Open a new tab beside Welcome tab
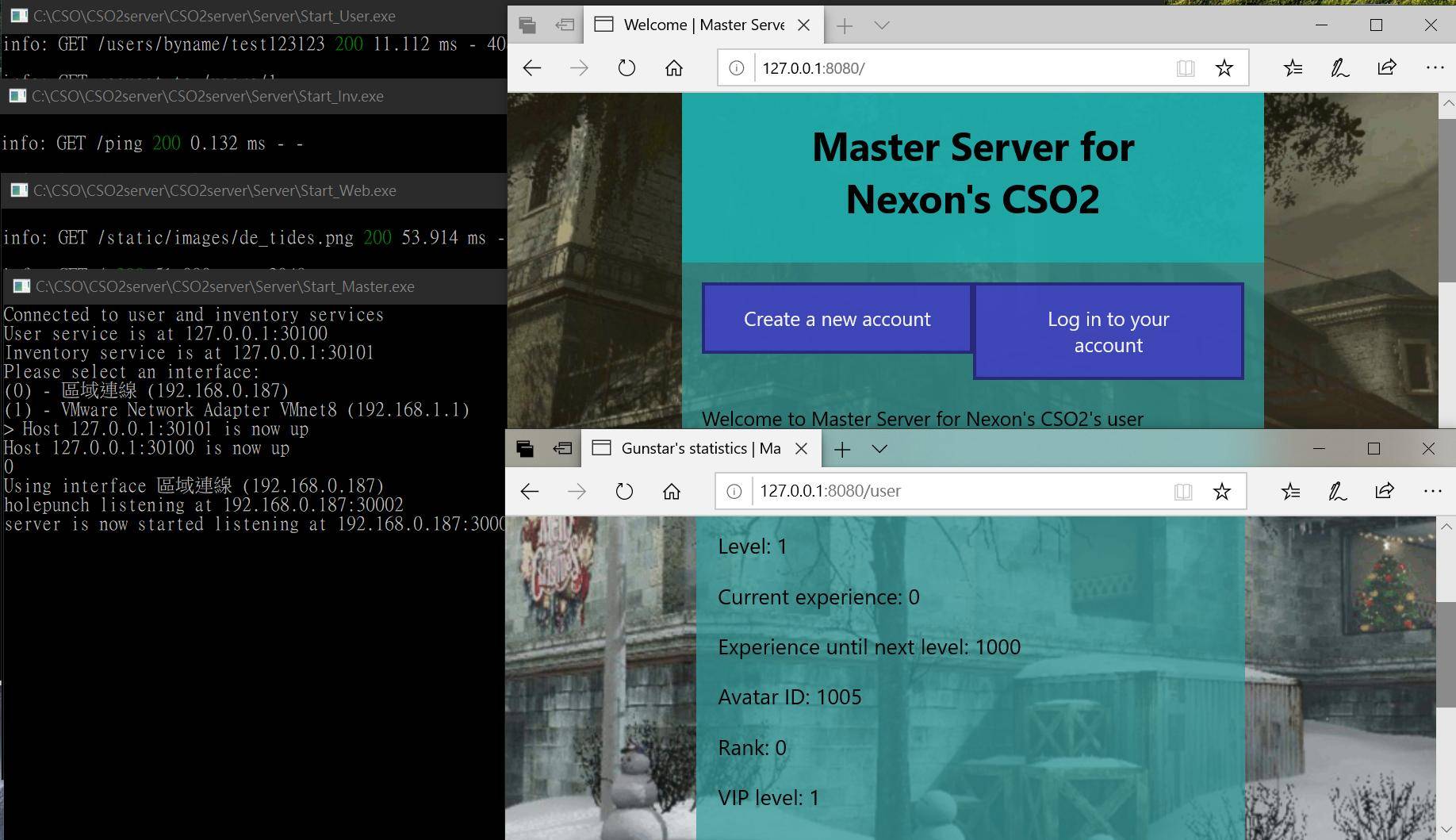Image resolution: width=1456 pixels, height=840 pixels. pyautogui.click(x=845, y=25)
